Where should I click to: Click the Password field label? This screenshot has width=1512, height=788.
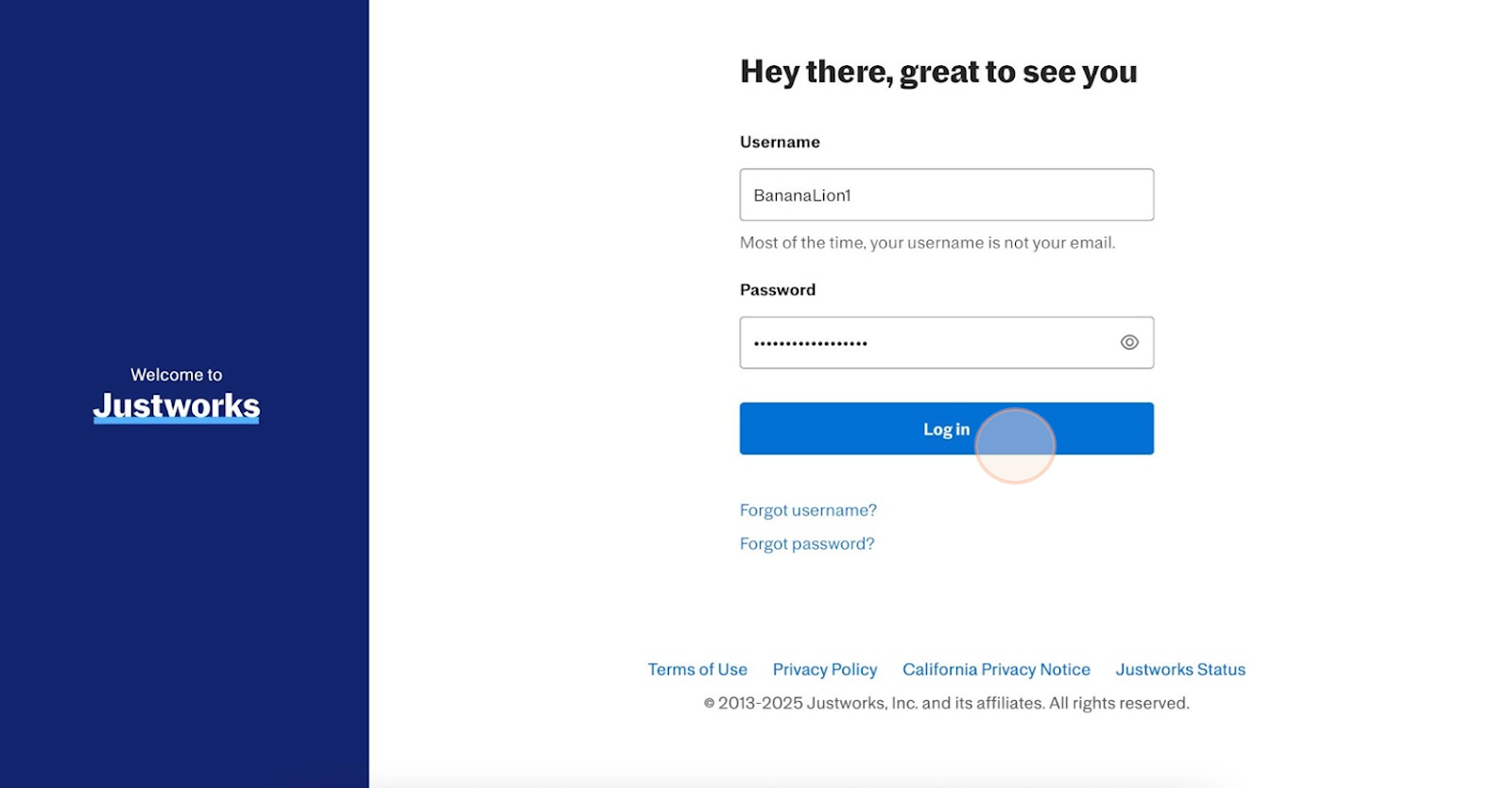(777, 290)
